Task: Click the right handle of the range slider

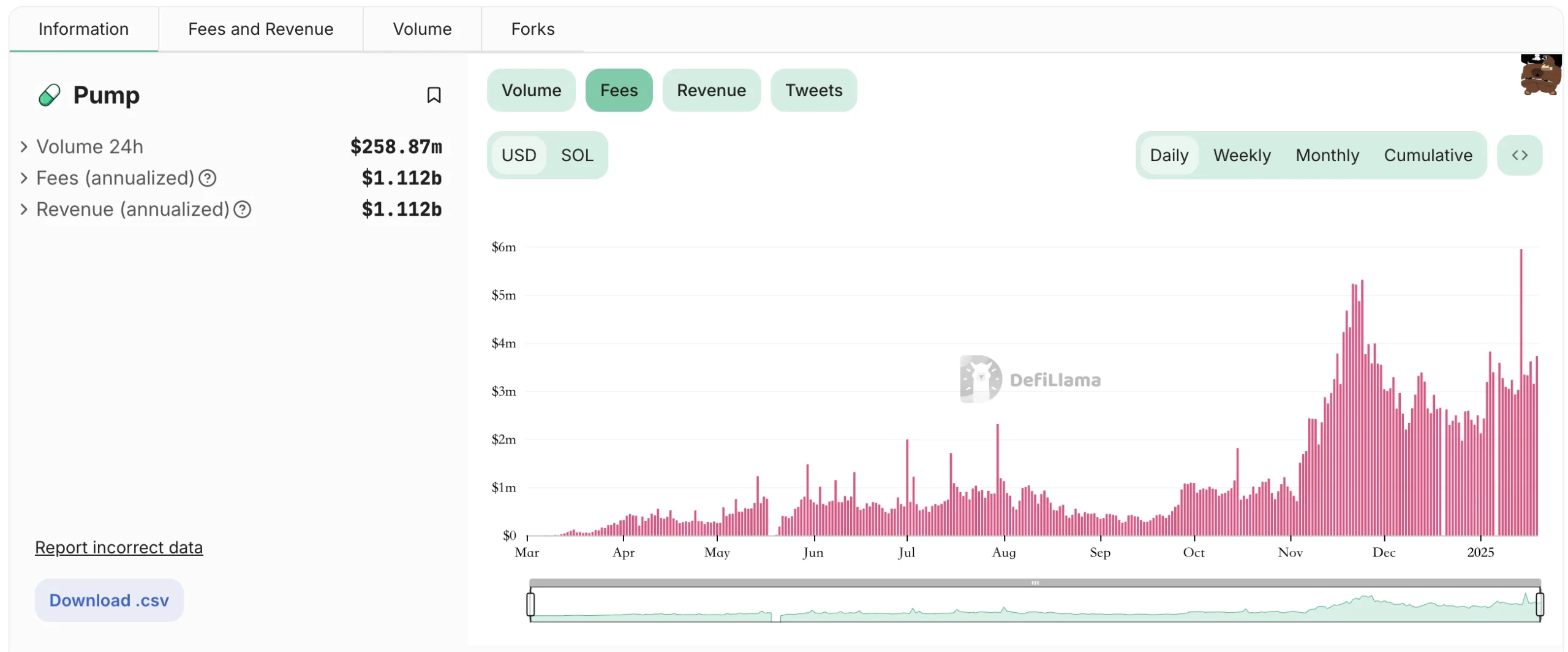Action: (x=1539, y=604)
